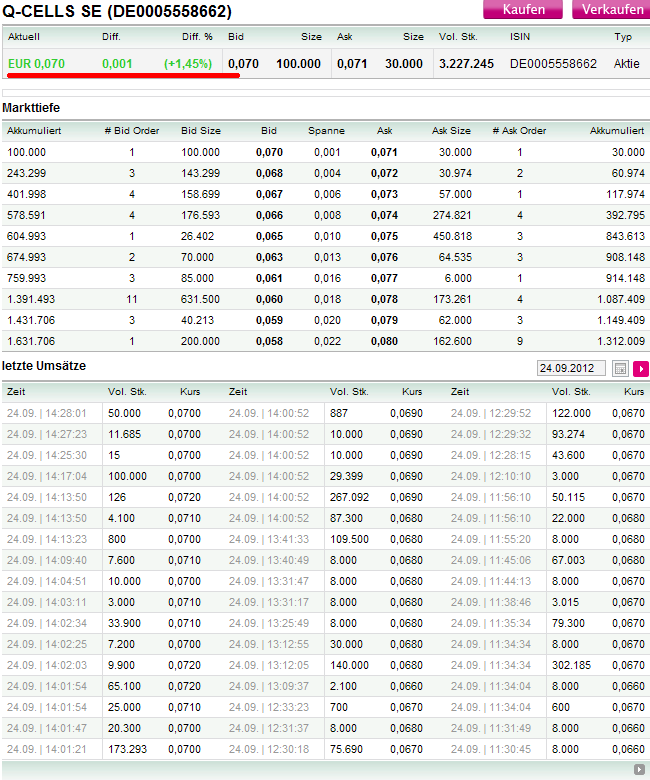The image size is (650, 780).
Task: Click the Bid Size column header
Action: click(201, 131)
